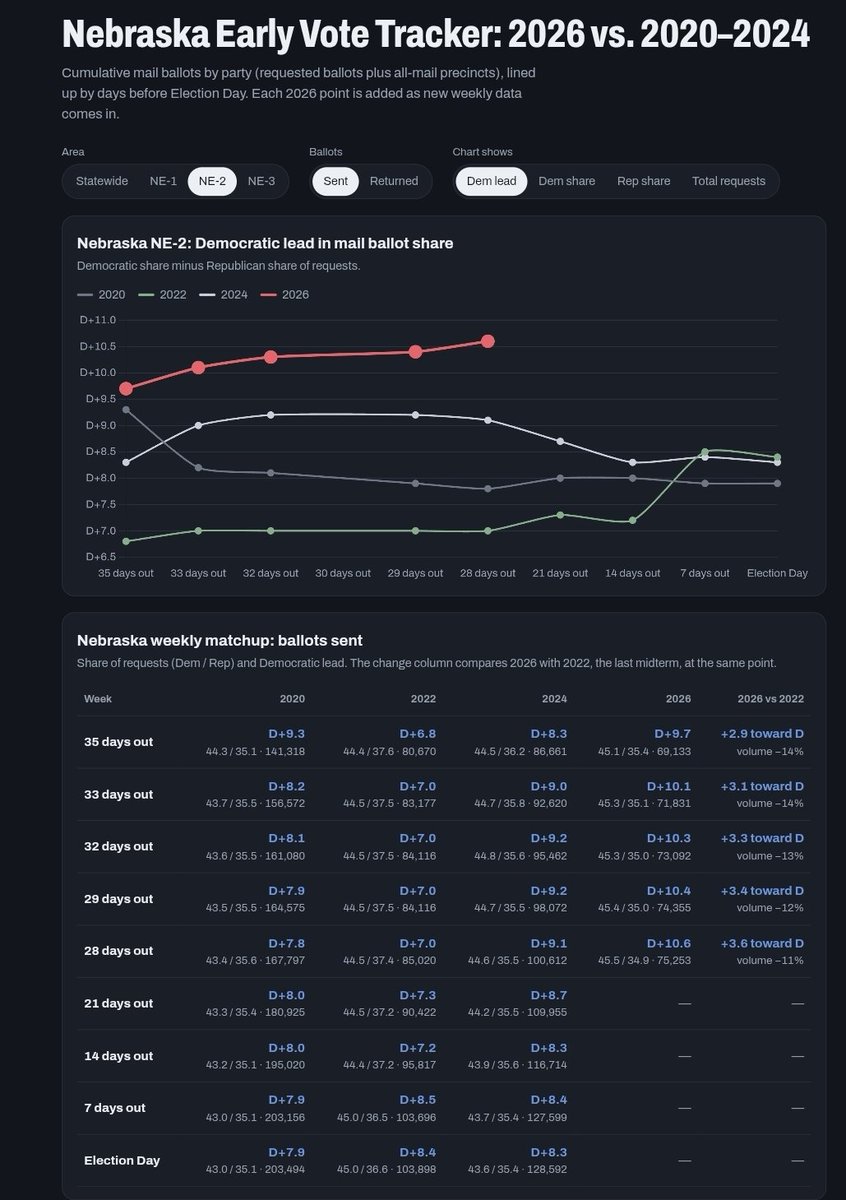Toggle the 2024 legend series
Screen dimensions: 846x1200
click(x=222, y=295)
